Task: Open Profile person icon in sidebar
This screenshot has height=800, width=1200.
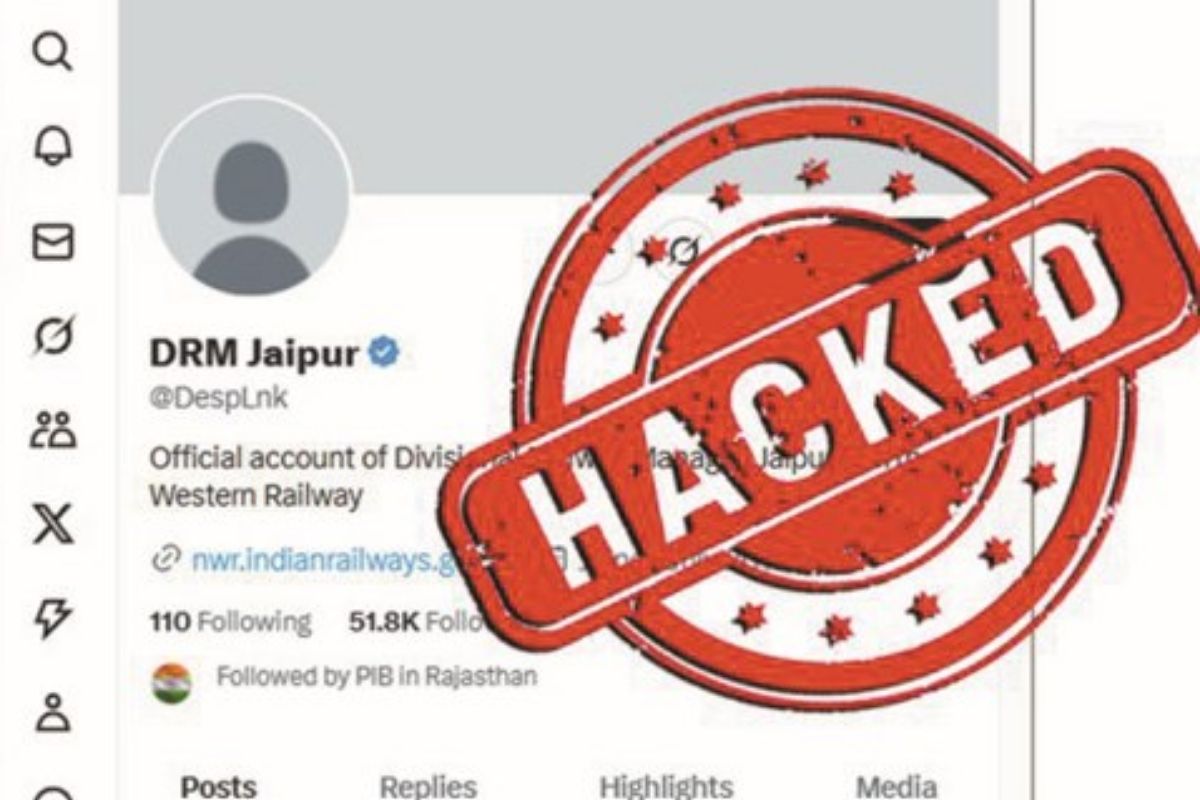Action: 53,713
